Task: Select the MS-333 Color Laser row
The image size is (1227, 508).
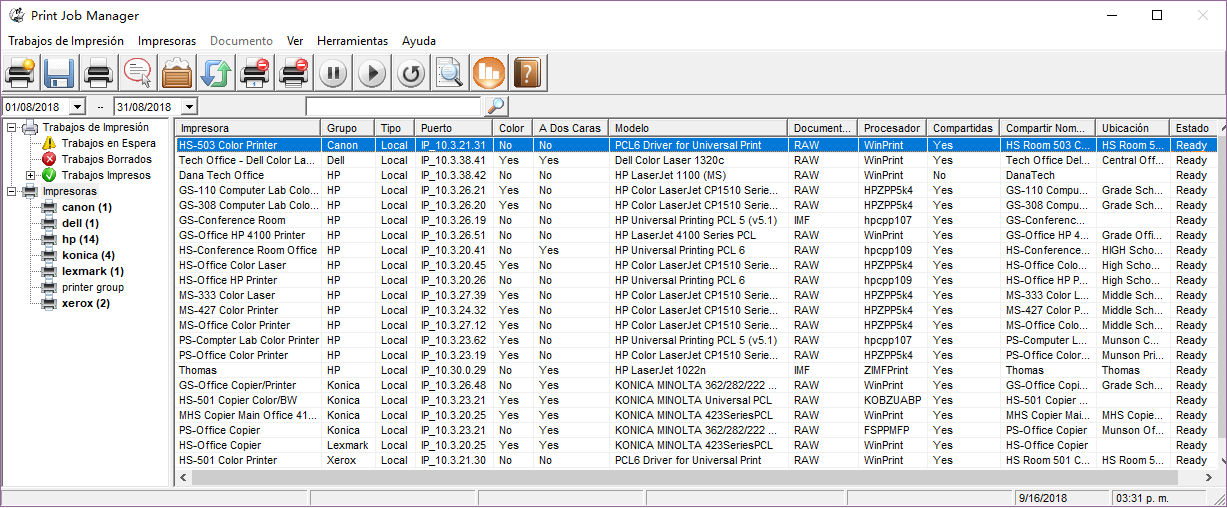Action: tap(697, 295)
